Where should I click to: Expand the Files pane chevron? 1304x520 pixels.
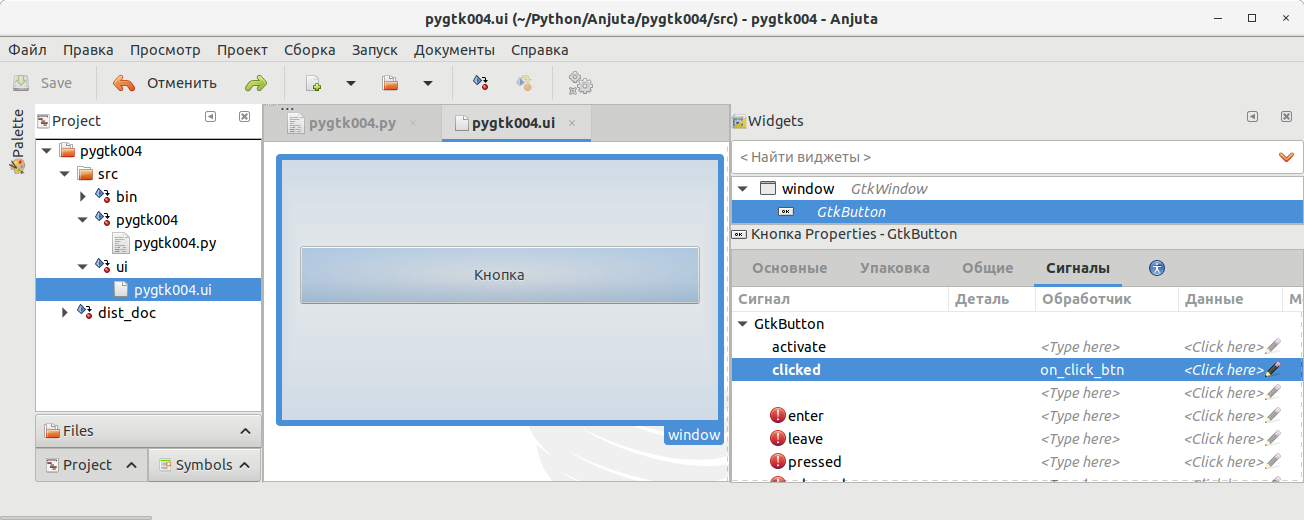(x=245, y=431)
